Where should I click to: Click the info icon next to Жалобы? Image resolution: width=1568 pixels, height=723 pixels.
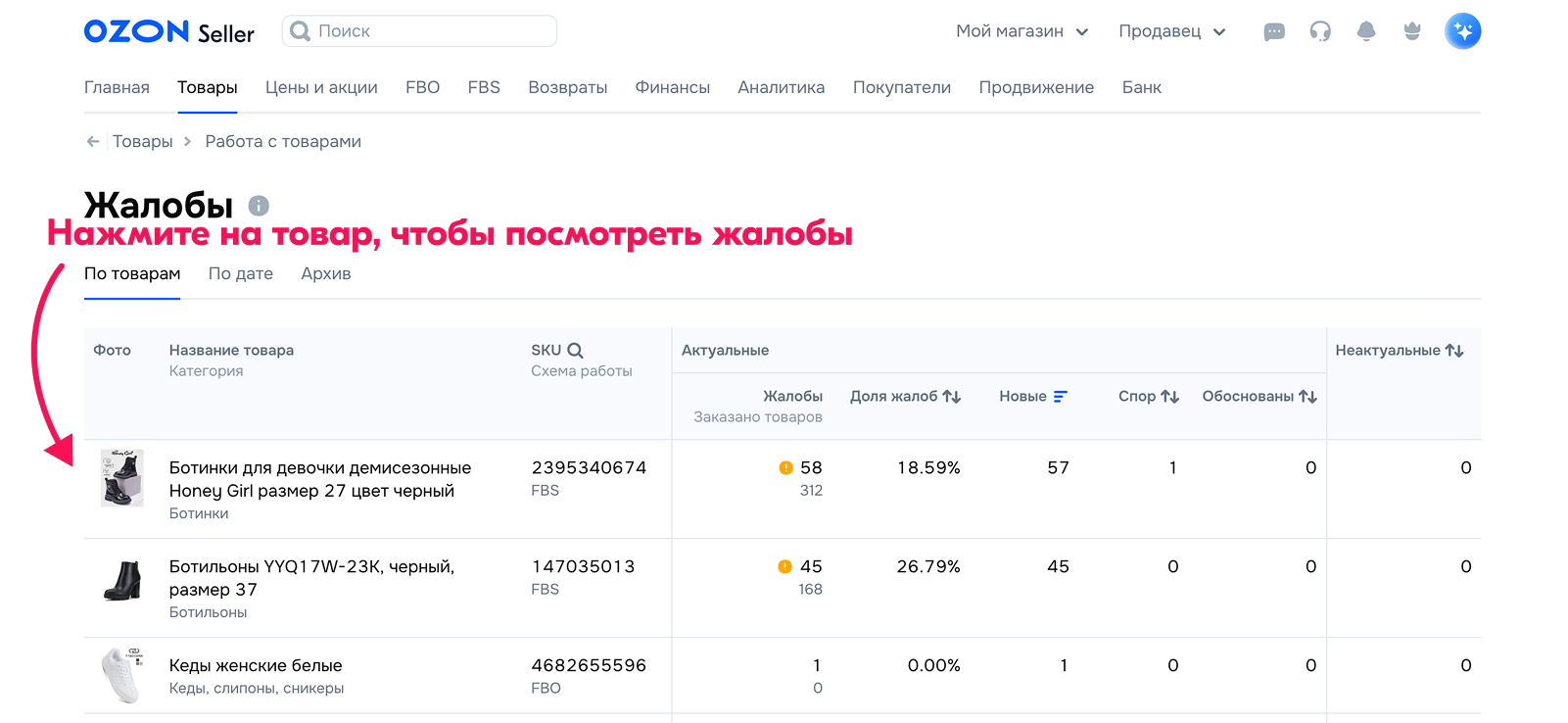click(259, 206)
